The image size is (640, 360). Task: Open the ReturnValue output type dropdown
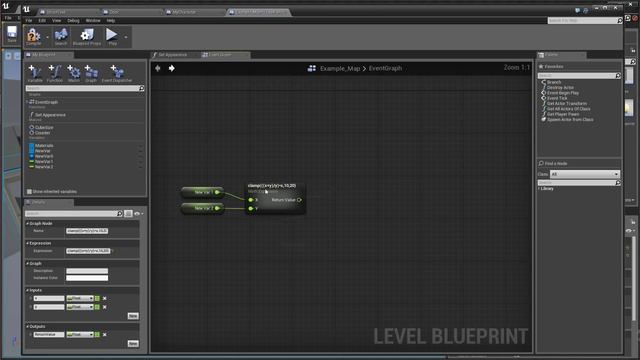click(80, 334)
